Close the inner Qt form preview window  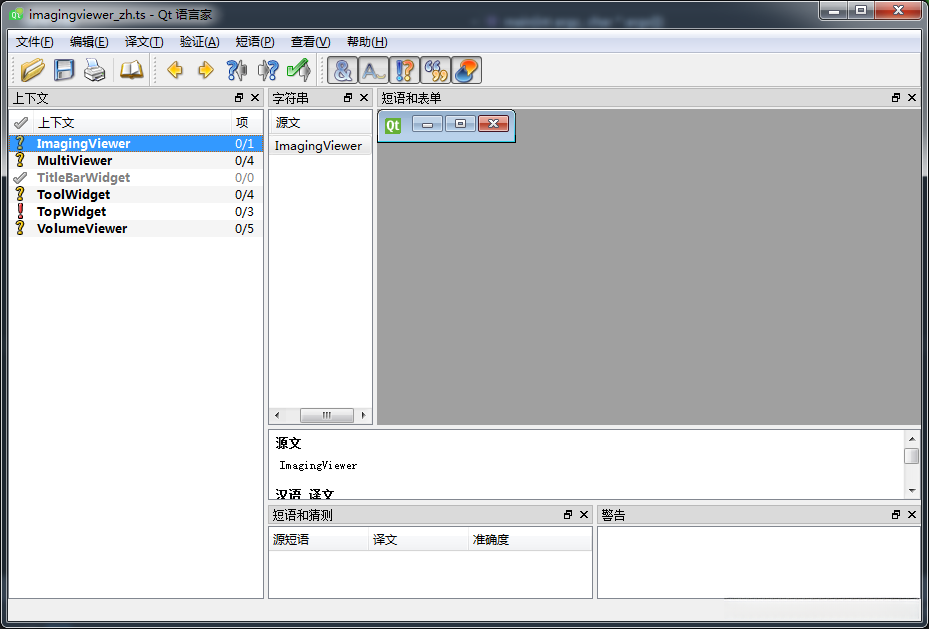pos(493,123)
